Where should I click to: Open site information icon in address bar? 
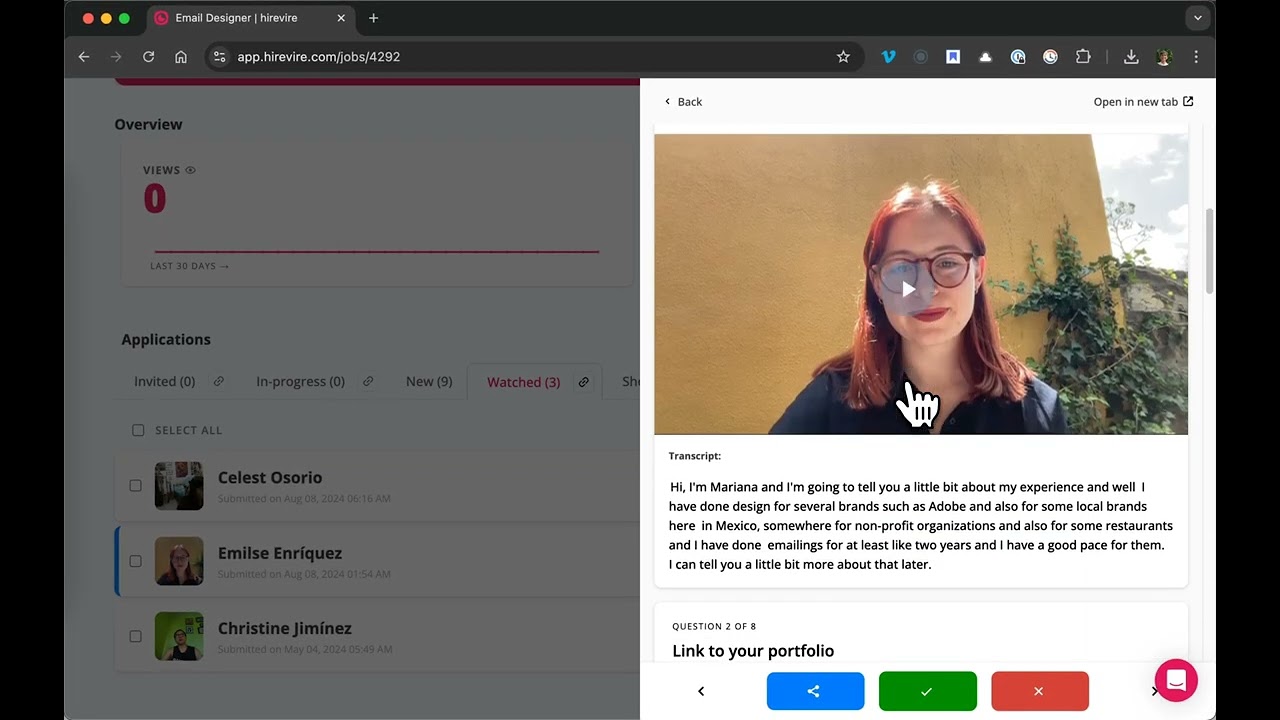220,57
